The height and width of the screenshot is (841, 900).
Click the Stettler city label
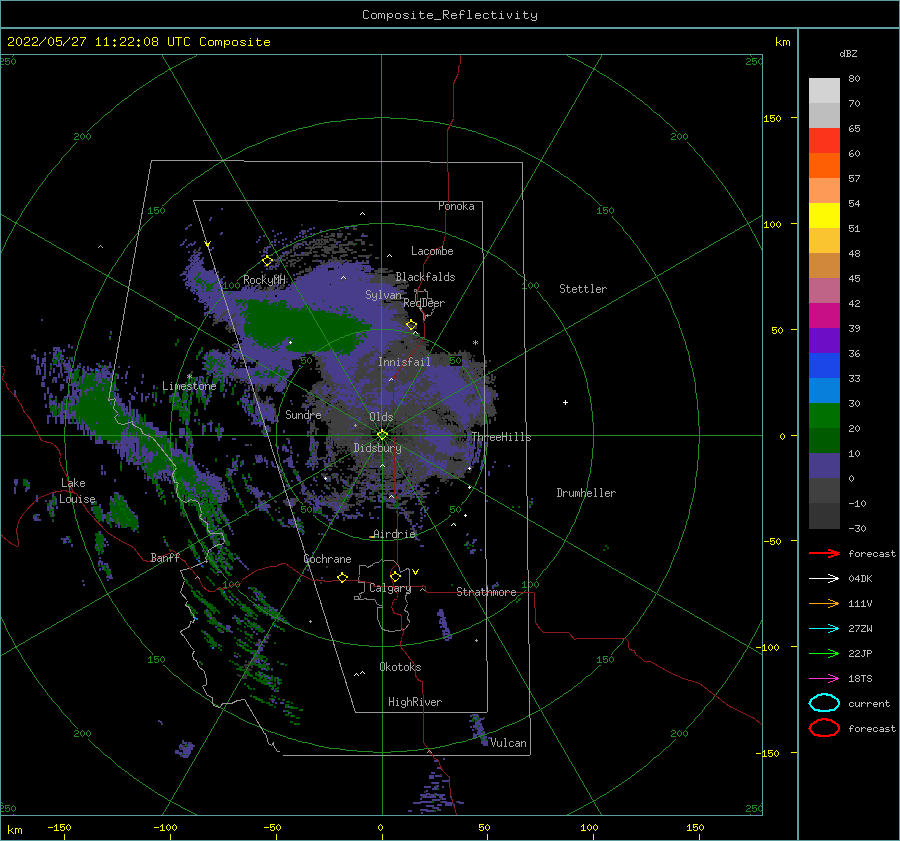pos(583,289)
